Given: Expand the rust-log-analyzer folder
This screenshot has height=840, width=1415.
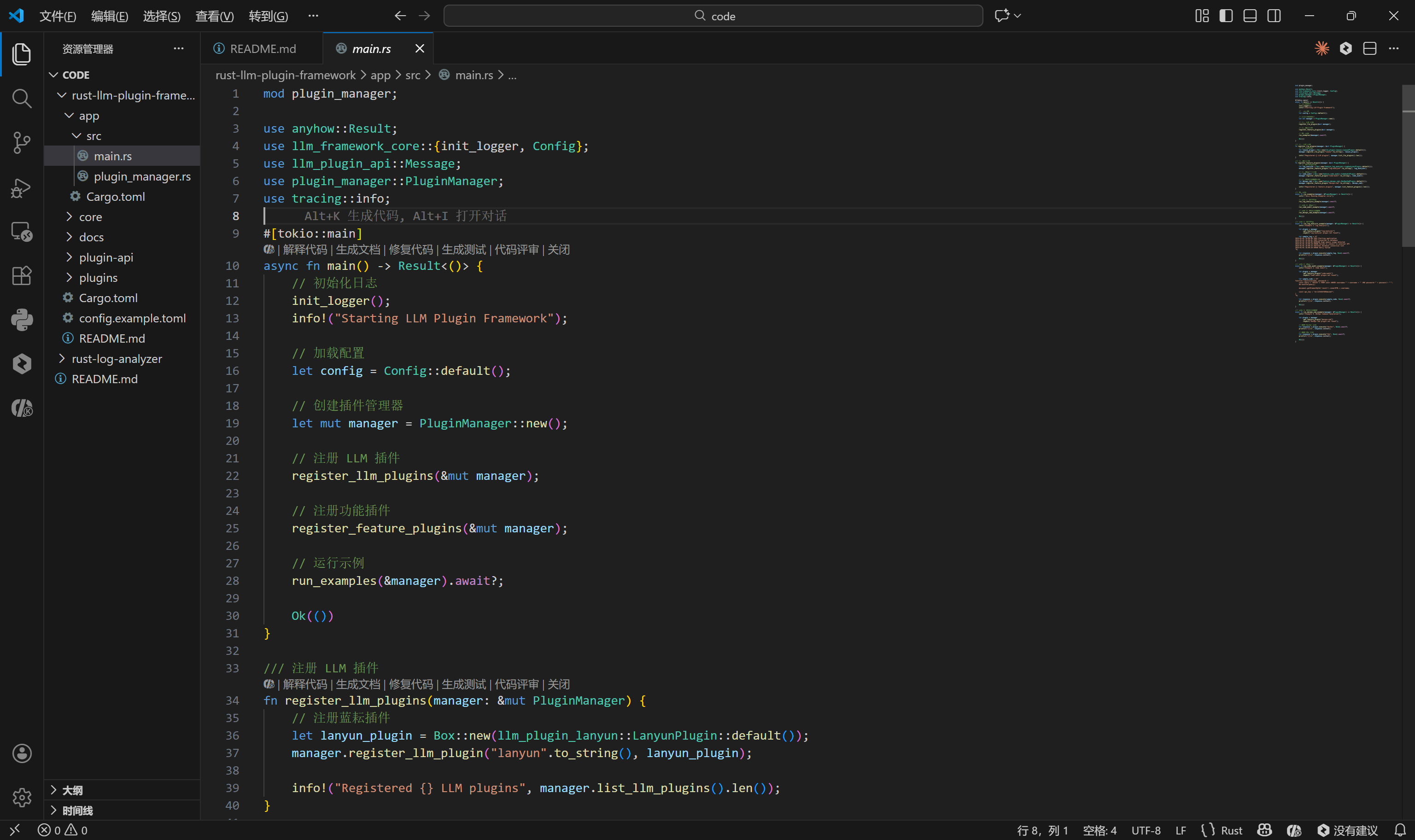Looking at the screenshot, I should 116,358.
